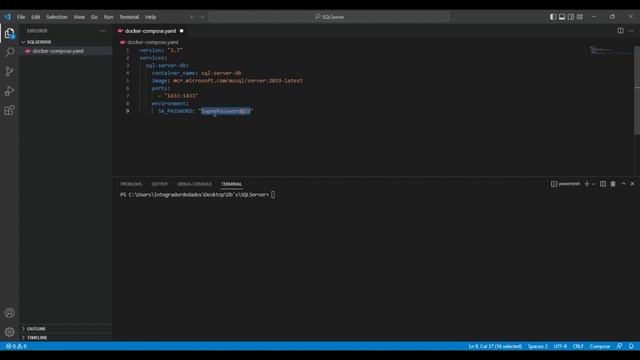Click Spaces: 2 indentation status item
This screenshot has height=360, width=640.
(x=538, y=346)
